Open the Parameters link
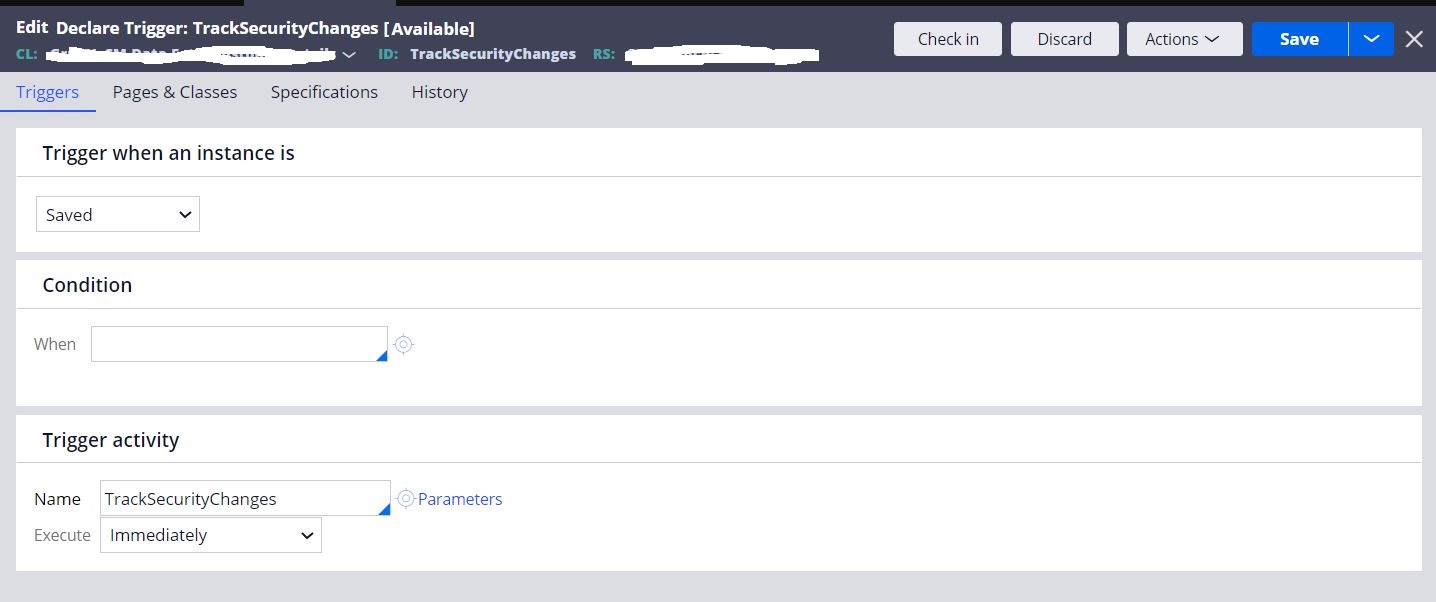The image size is (1436, 602). click(459, 498)
